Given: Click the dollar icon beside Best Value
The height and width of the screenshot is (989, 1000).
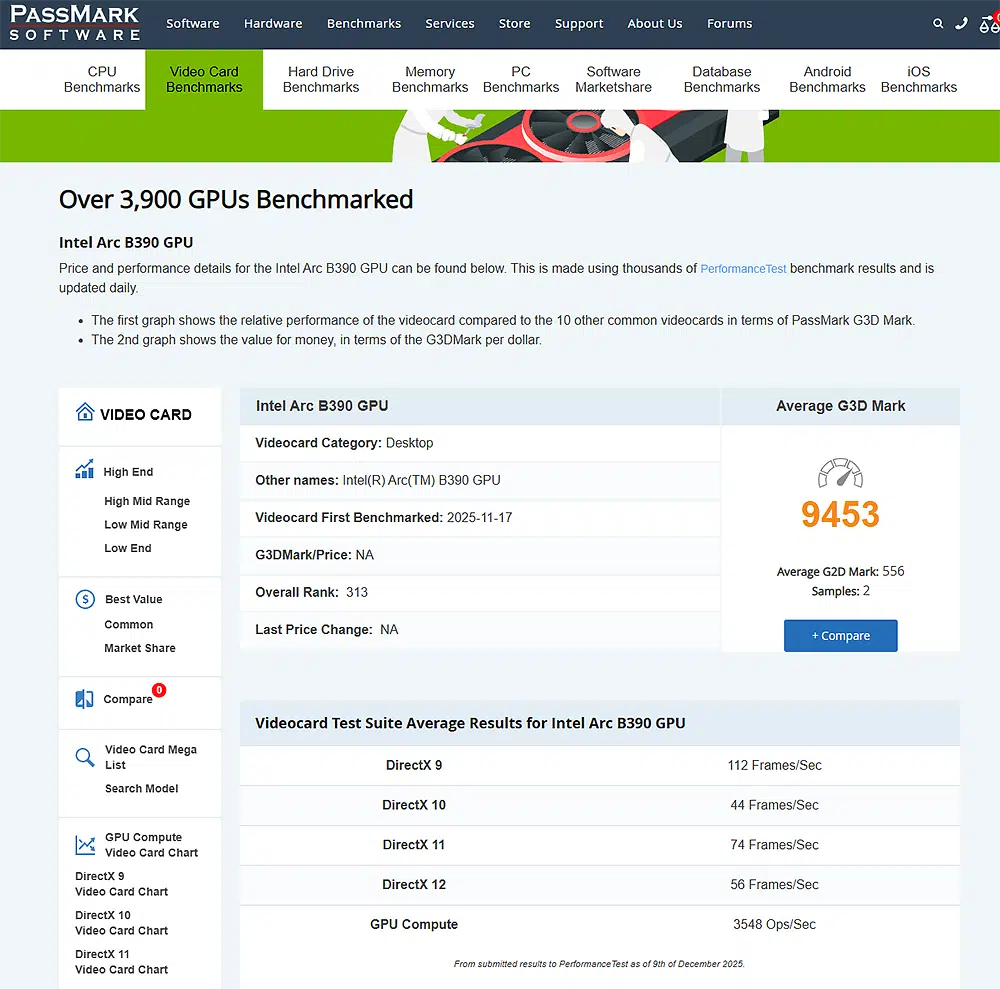Looking at the screenshot, I should (x=85, y=600).
